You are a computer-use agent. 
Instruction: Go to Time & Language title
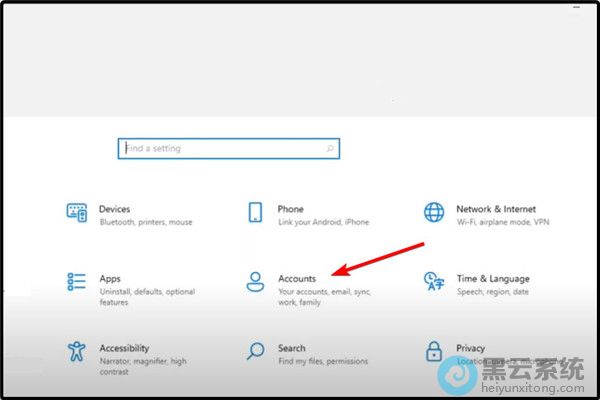click(x=493, y=279)
